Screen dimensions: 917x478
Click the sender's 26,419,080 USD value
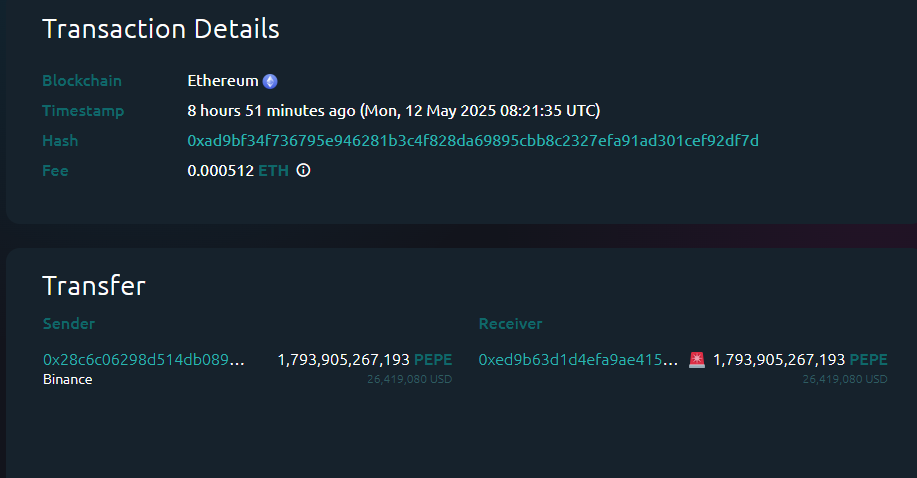point(409,380)
